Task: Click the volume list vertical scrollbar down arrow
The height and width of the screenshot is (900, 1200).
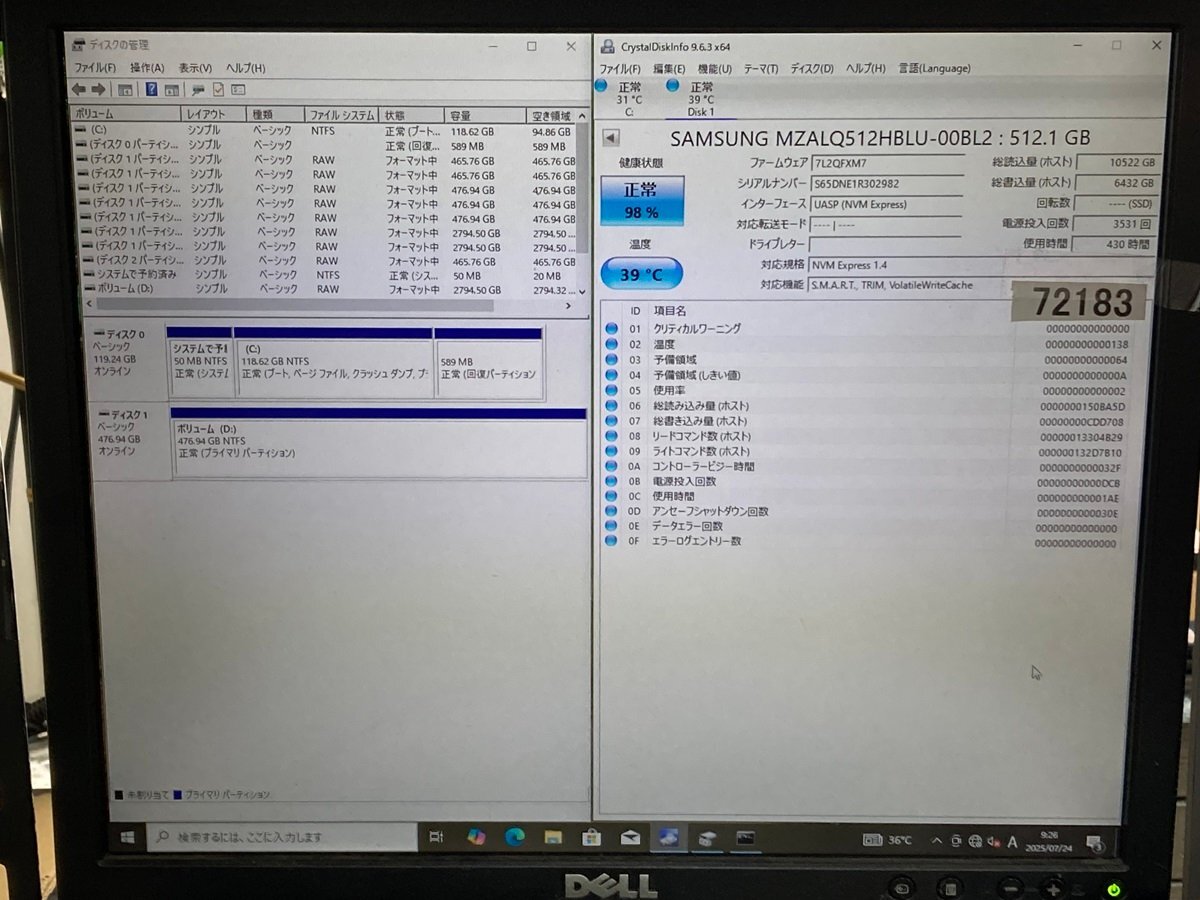Action: click(583, 291)
